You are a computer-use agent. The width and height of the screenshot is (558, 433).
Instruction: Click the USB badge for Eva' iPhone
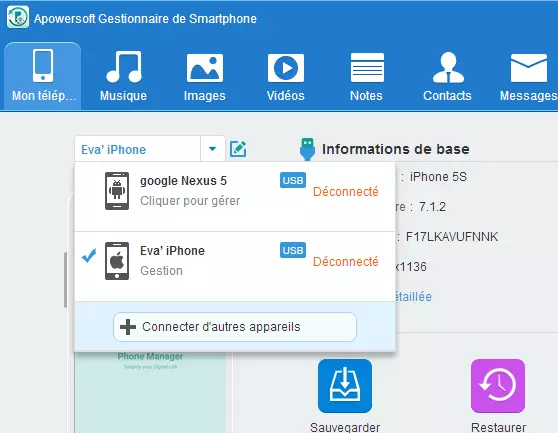293,250
